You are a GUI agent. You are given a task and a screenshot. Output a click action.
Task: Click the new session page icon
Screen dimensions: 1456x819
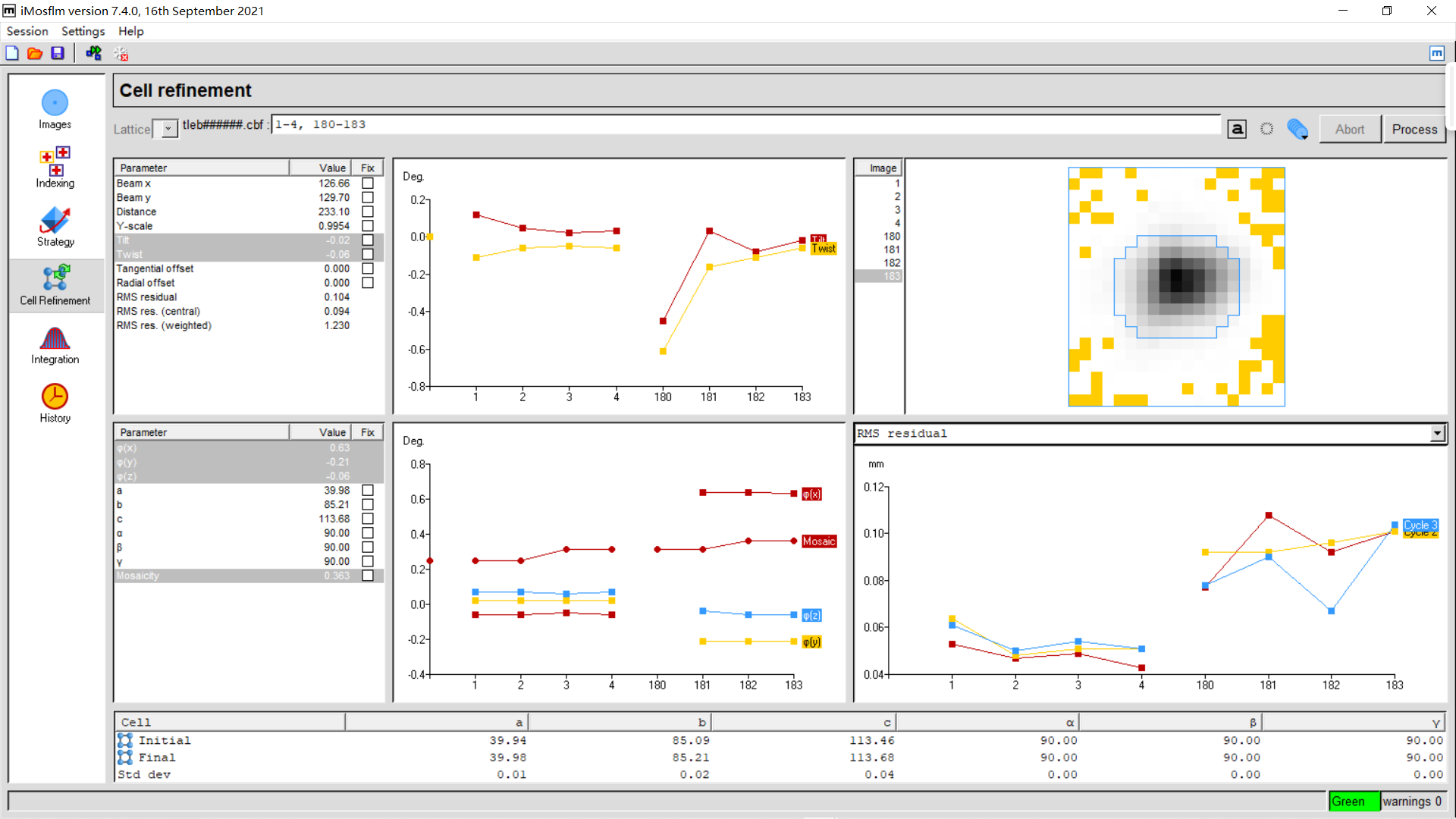coord(12,53)
